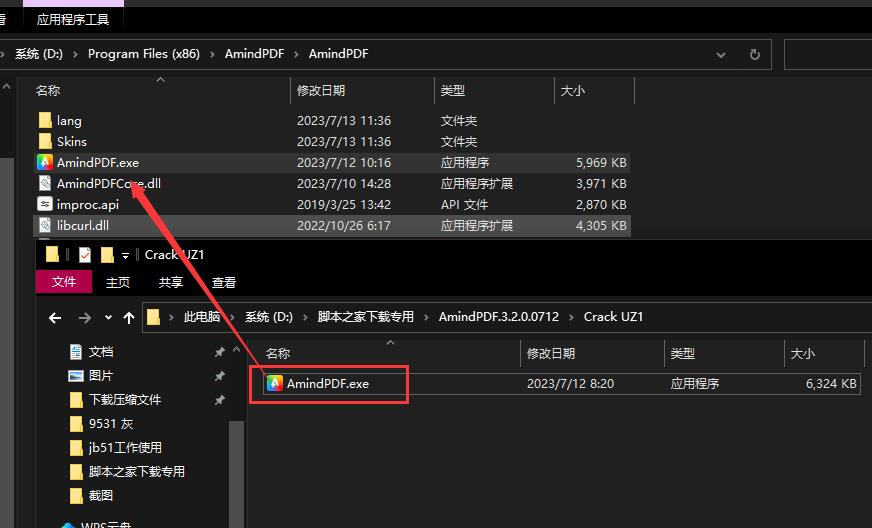Open the jb51工作使用 folder

pos(125,447)
